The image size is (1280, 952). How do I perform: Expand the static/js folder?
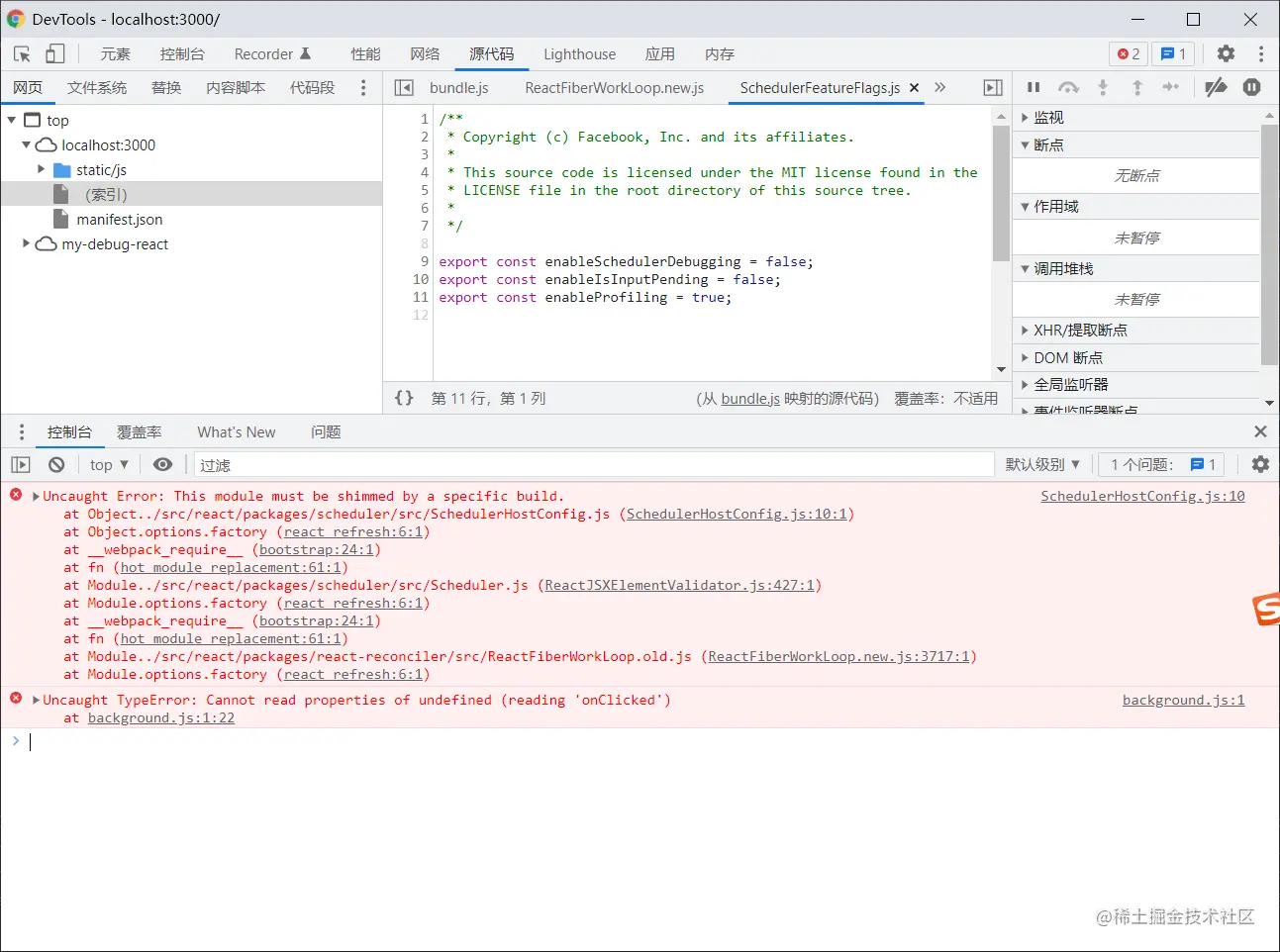pos(42,169)
